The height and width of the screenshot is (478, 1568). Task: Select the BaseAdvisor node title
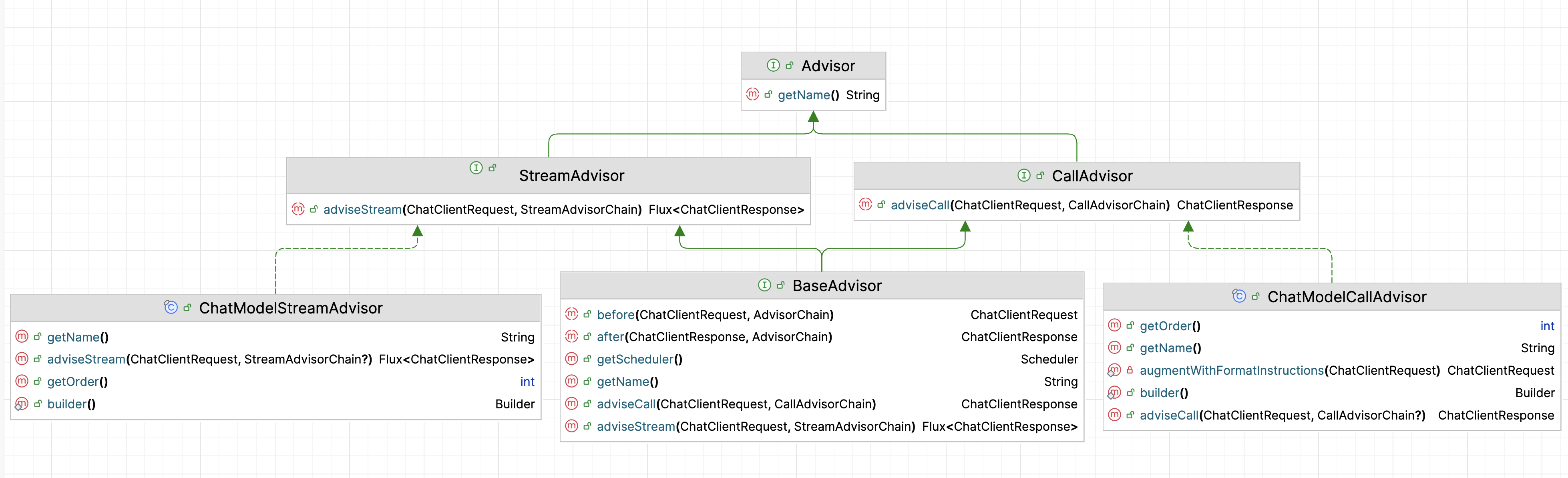pos(836,285)
